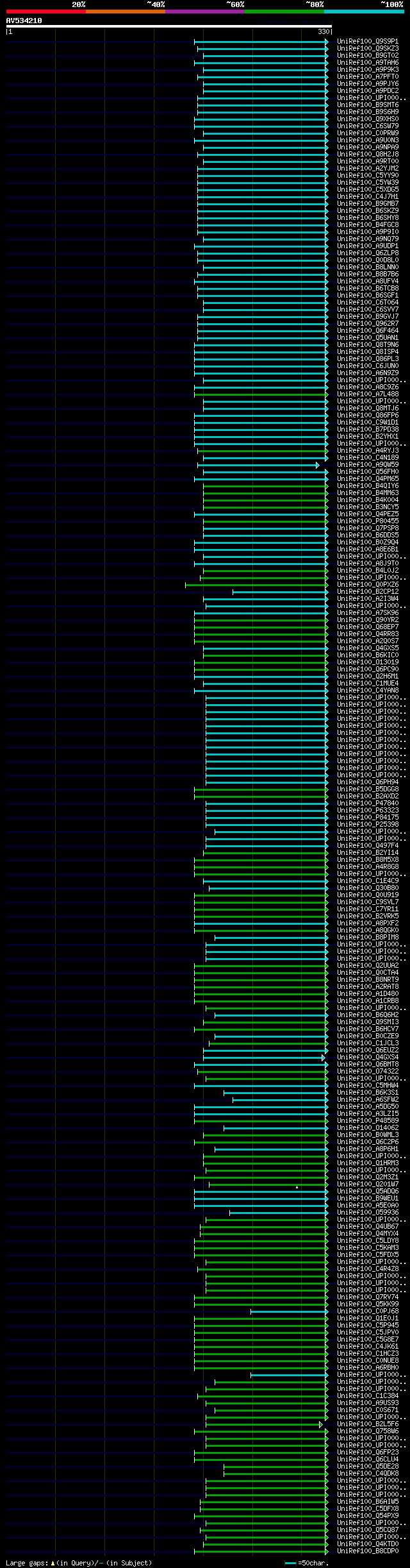Open hit UniRef100_Q9SKZ3
This screenshot has height=1568, width=410.
pos(368,48)
